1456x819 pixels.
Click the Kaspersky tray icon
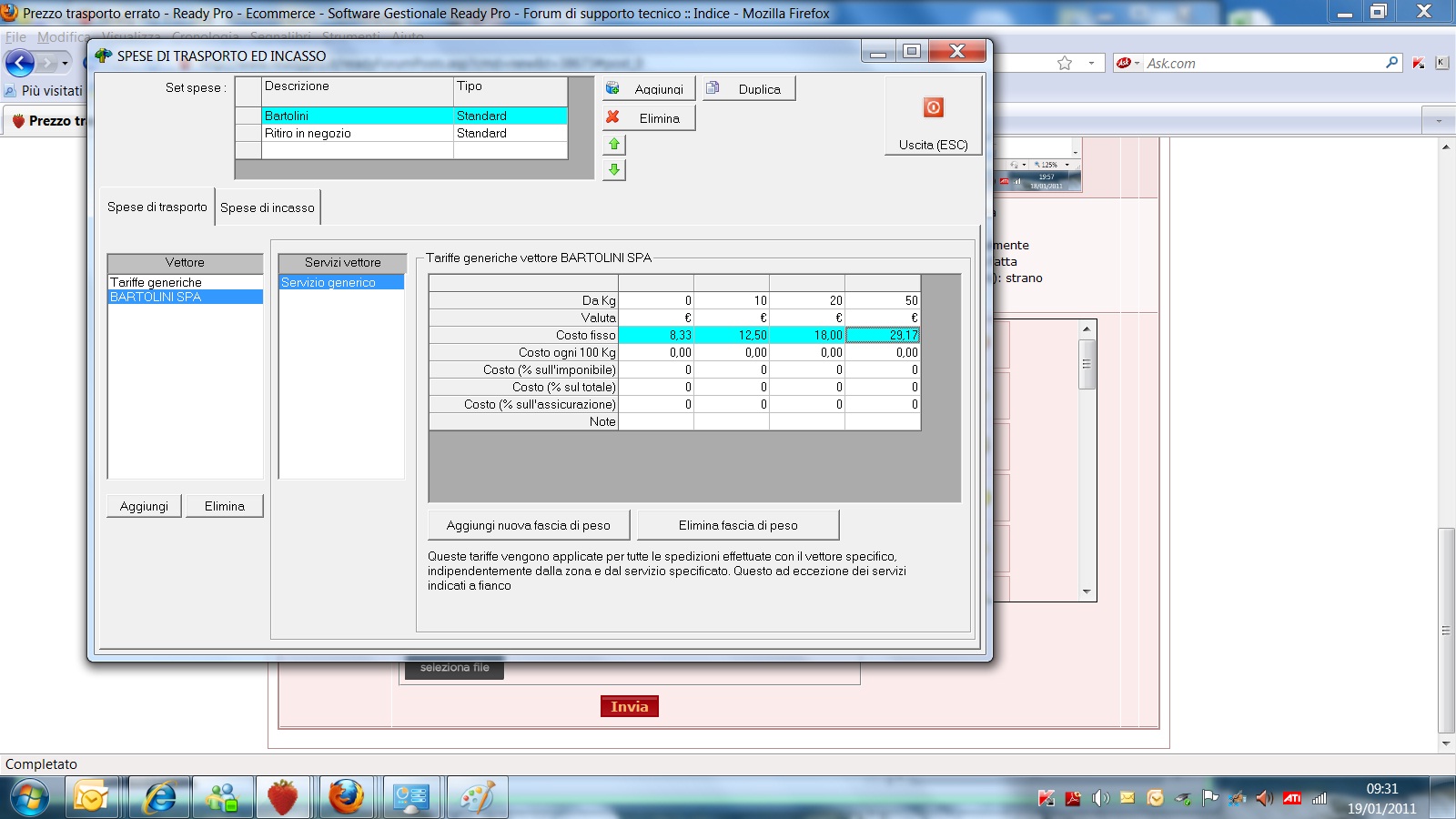point(1046,798)
